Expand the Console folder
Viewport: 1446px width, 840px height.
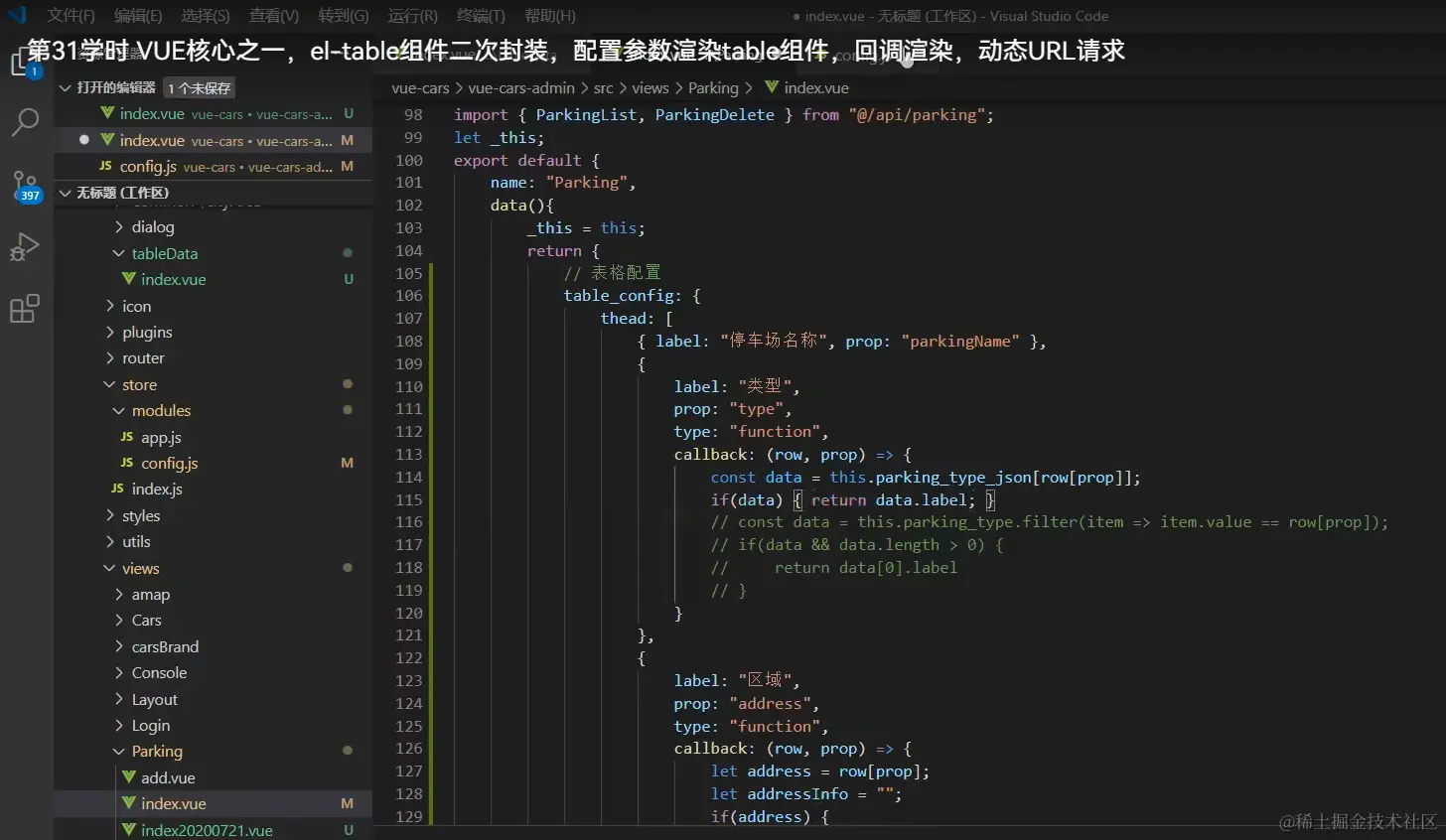point(119,673)
